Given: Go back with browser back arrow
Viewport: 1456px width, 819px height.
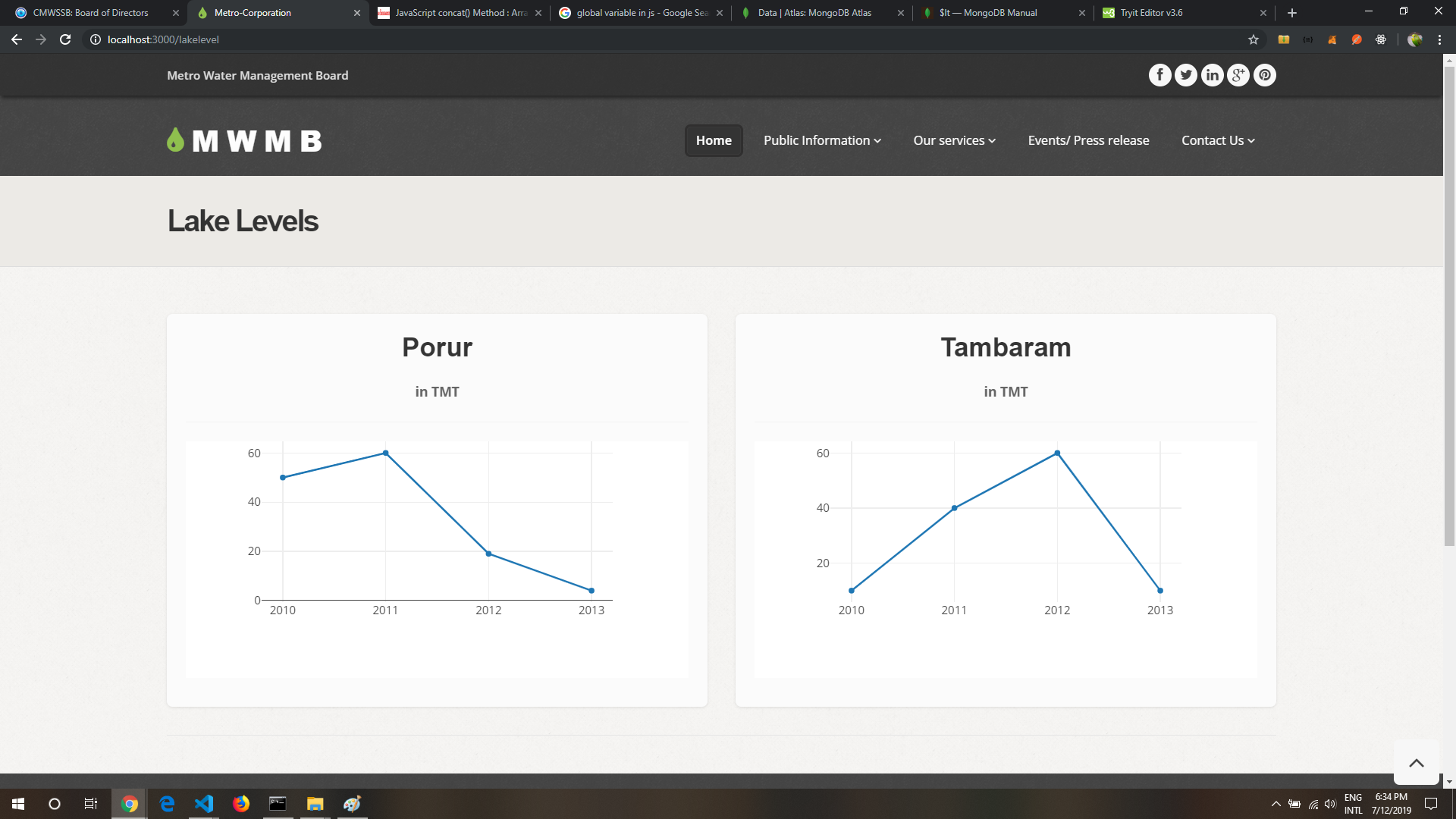Looking at the screenshot, I should click(17, 39).
